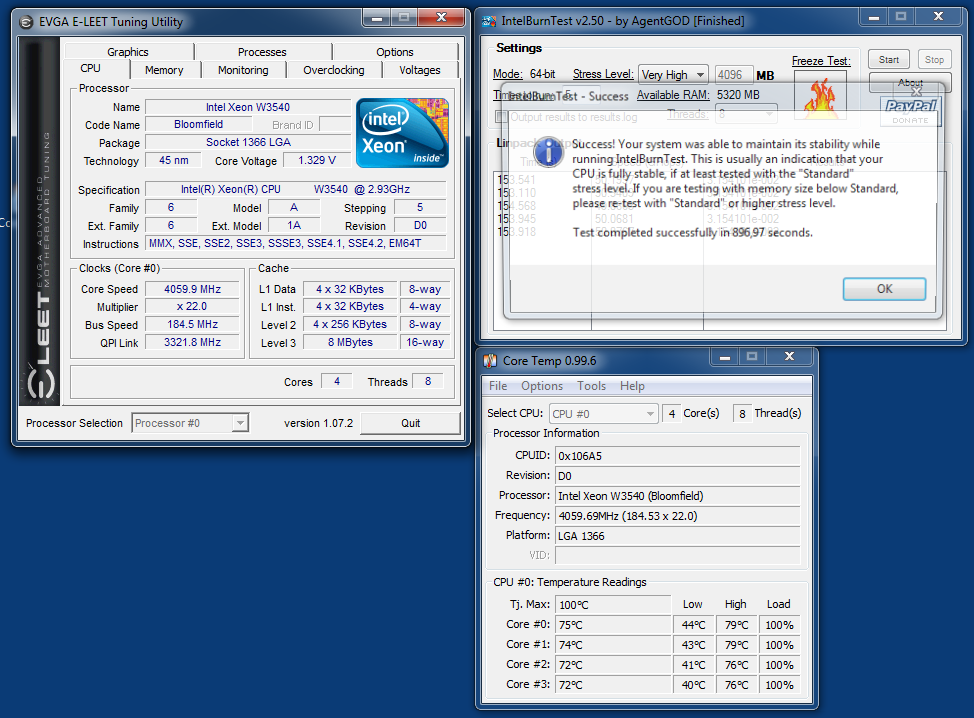Select the CPU tab
This screenshot has width=974, height=718.
(91, 68)
